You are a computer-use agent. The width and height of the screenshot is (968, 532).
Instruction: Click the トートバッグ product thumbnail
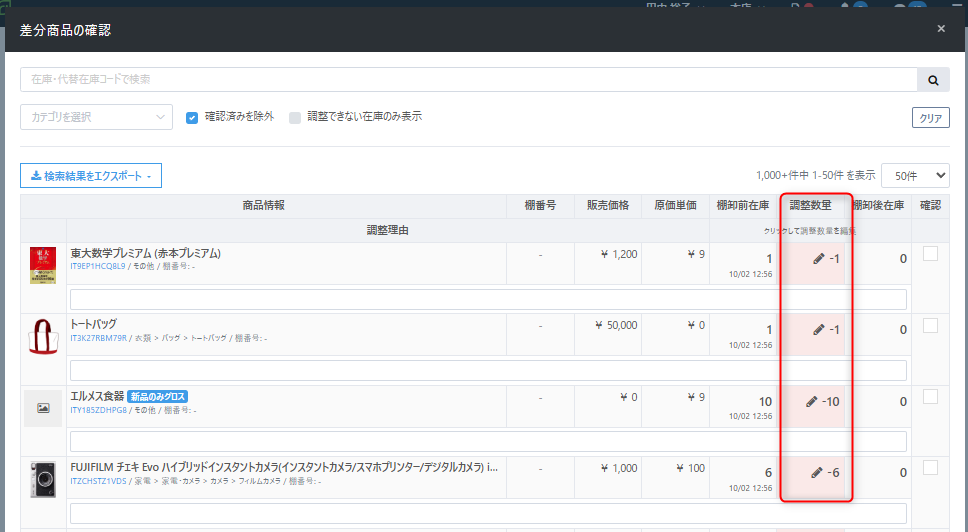pos(43,337)
